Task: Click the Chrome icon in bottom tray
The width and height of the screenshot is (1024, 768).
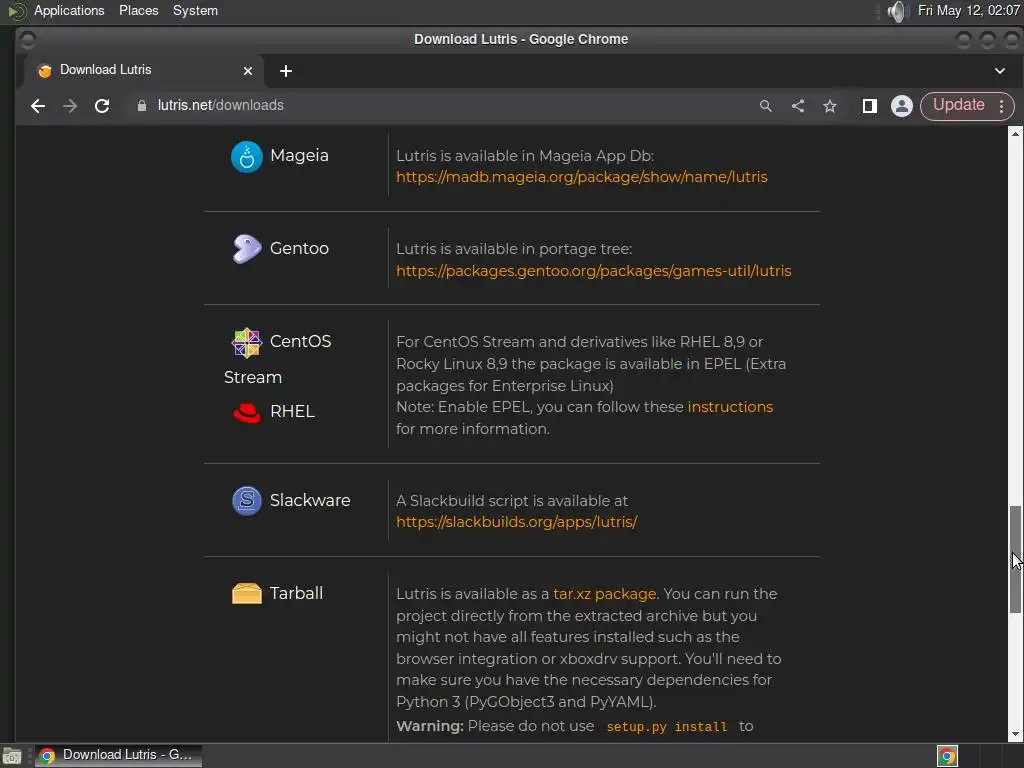Action: pyautogui.click(x=947, y=756)
